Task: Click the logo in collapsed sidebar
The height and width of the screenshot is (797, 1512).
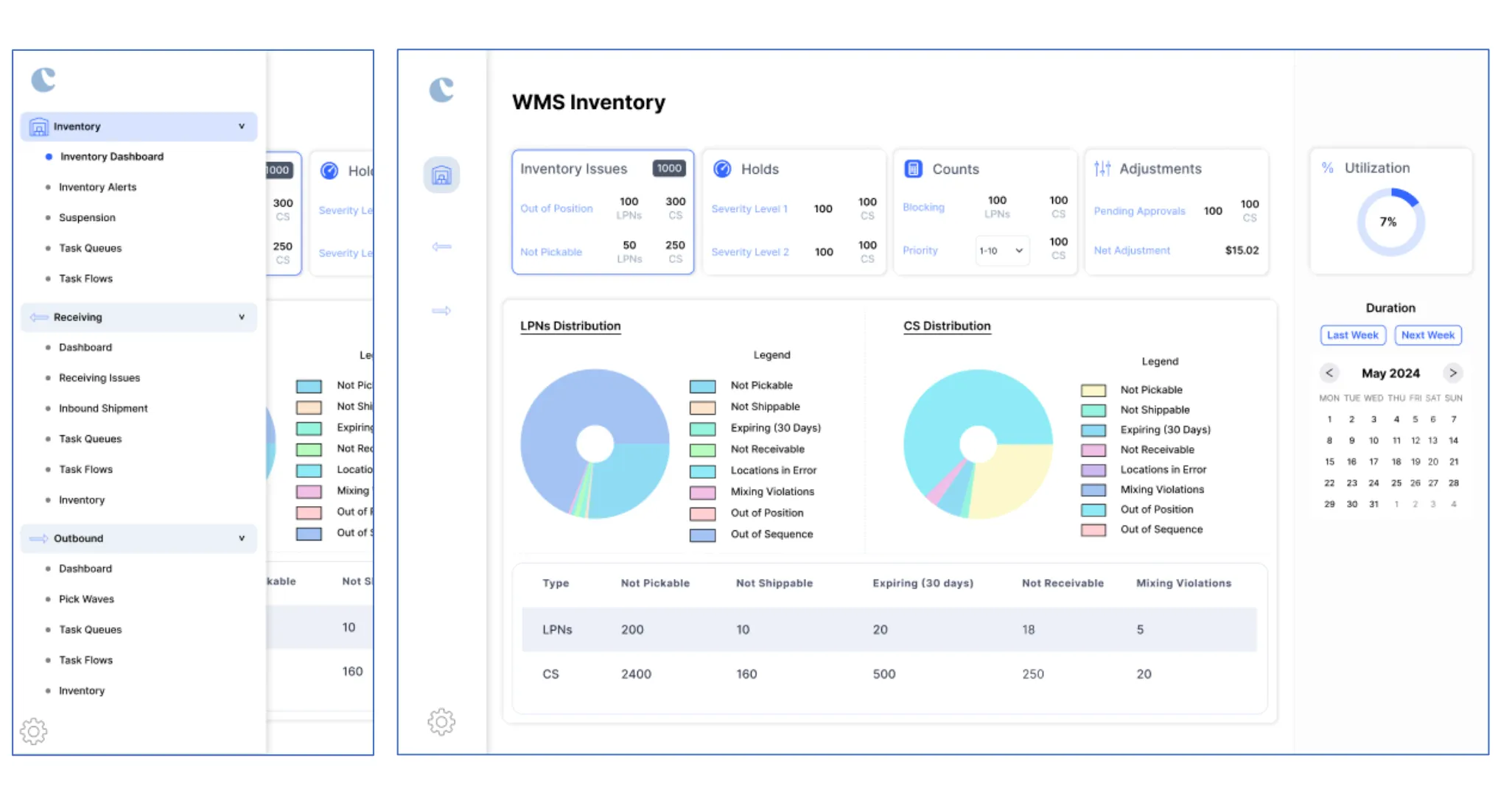Action: [441, 89]
